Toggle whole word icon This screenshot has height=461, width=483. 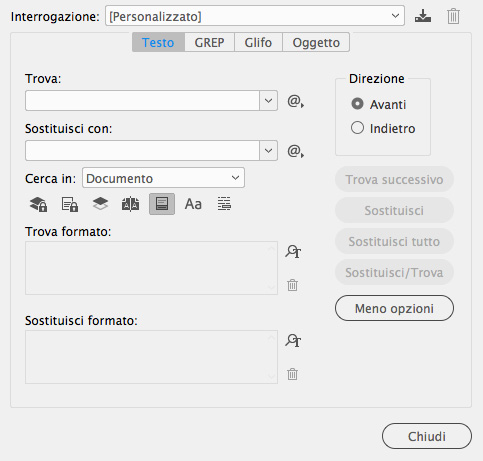pos(224,204)
